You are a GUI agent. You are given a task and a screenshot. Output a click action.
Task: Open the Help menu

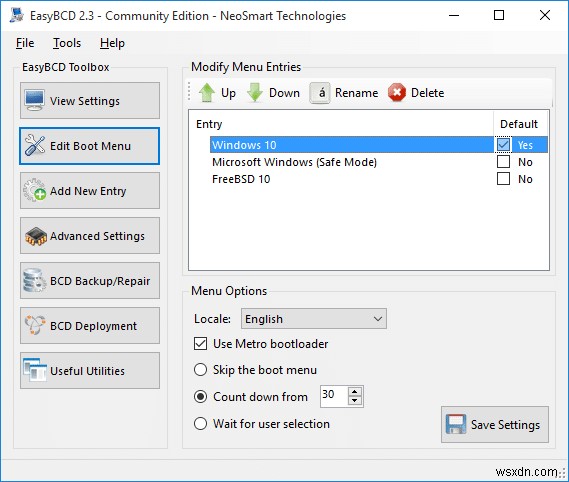click(x=112, y=43)
